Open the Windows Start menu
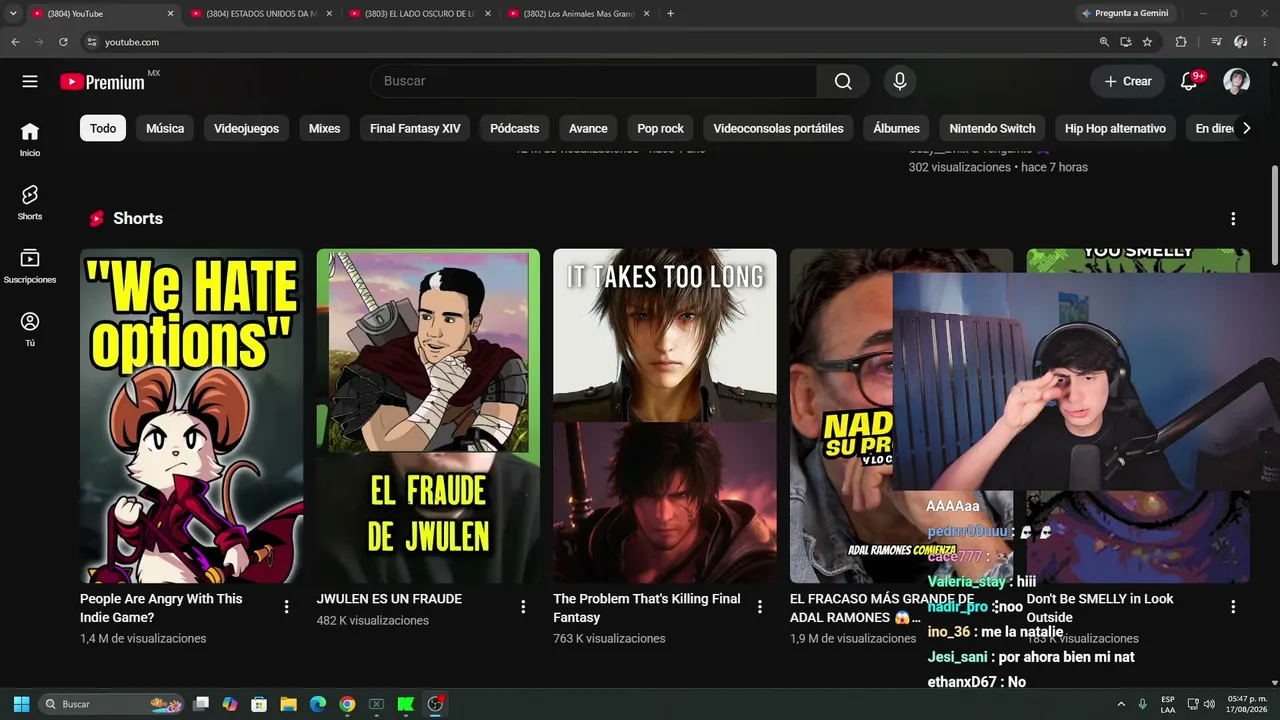1280x720 pixels. pyautogui.click(x=21, y=704)
